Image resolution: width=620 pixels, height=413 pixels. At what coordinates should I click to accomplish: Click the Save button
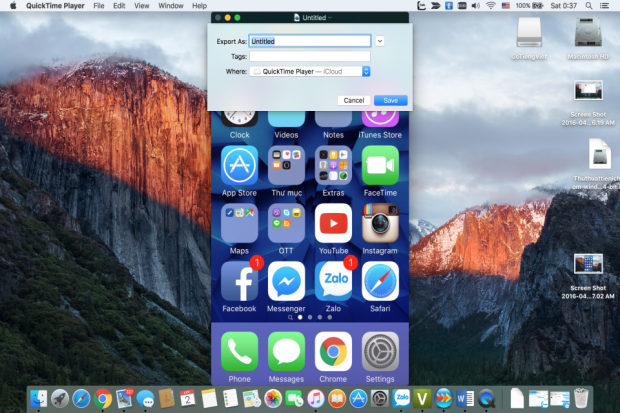[389, 100]
